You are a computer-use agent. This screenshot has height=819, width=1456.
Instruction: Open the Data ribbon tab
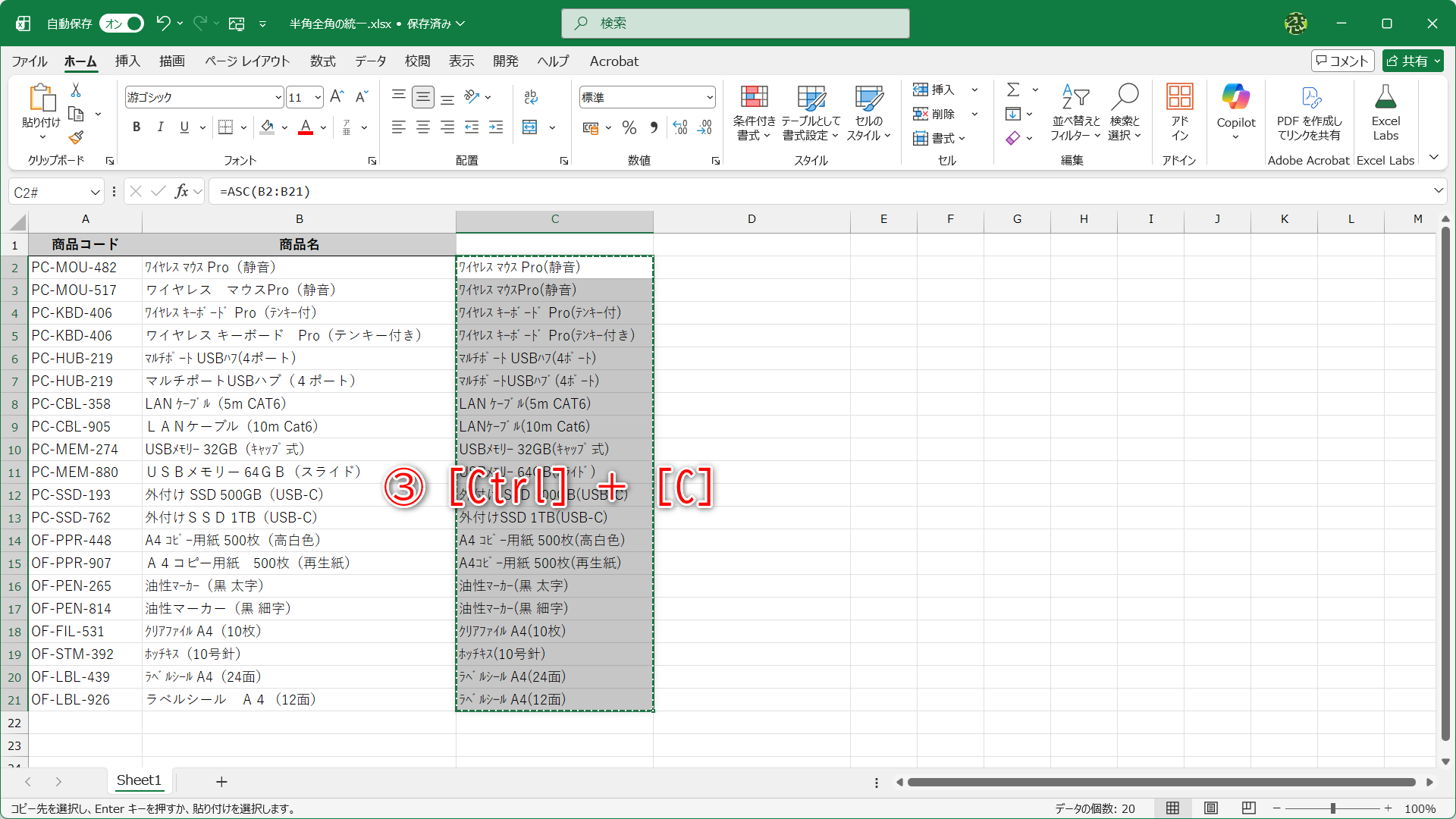click(x=370, y=61)
